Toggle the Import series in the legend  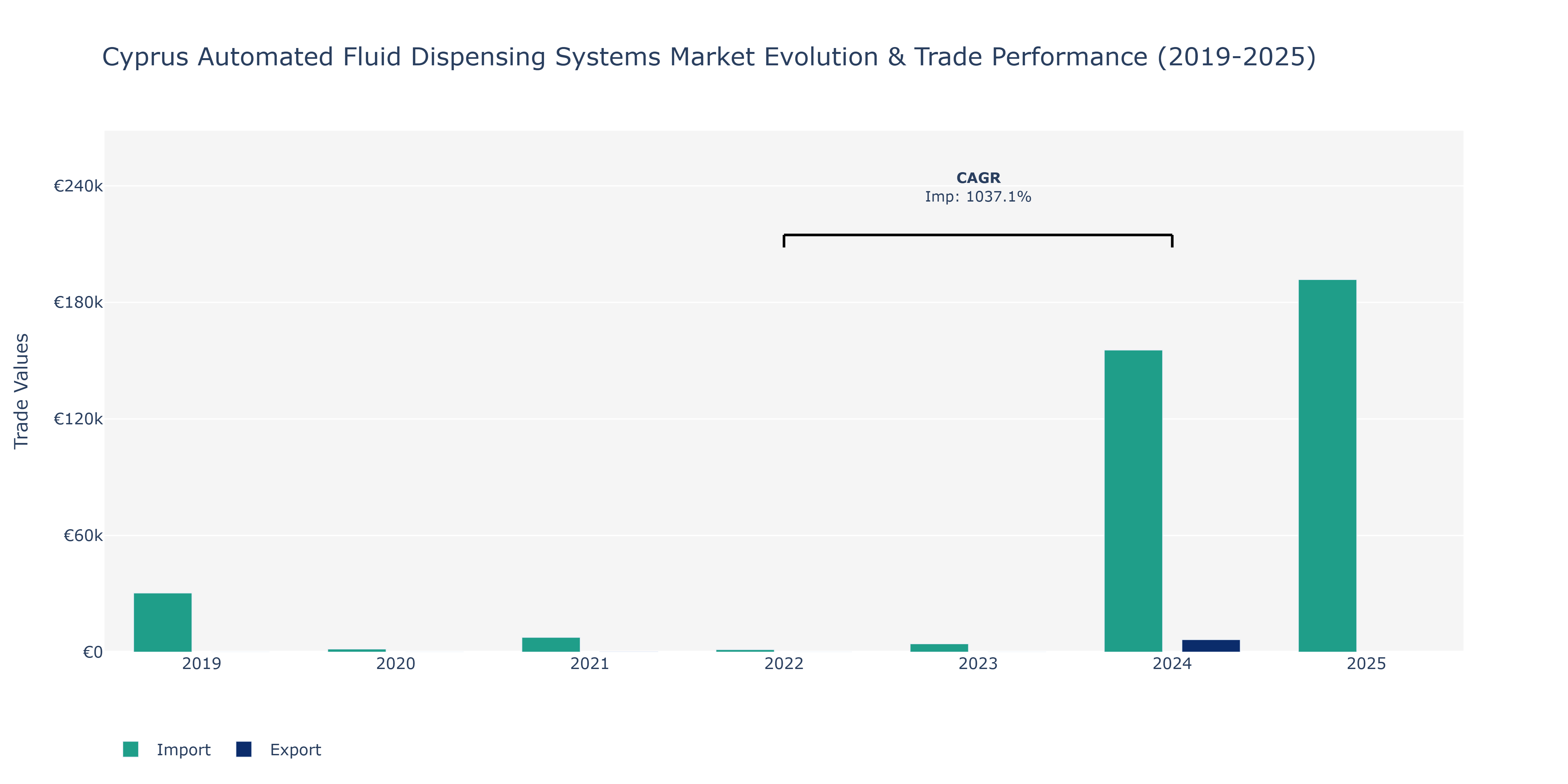tap(167, 749)
